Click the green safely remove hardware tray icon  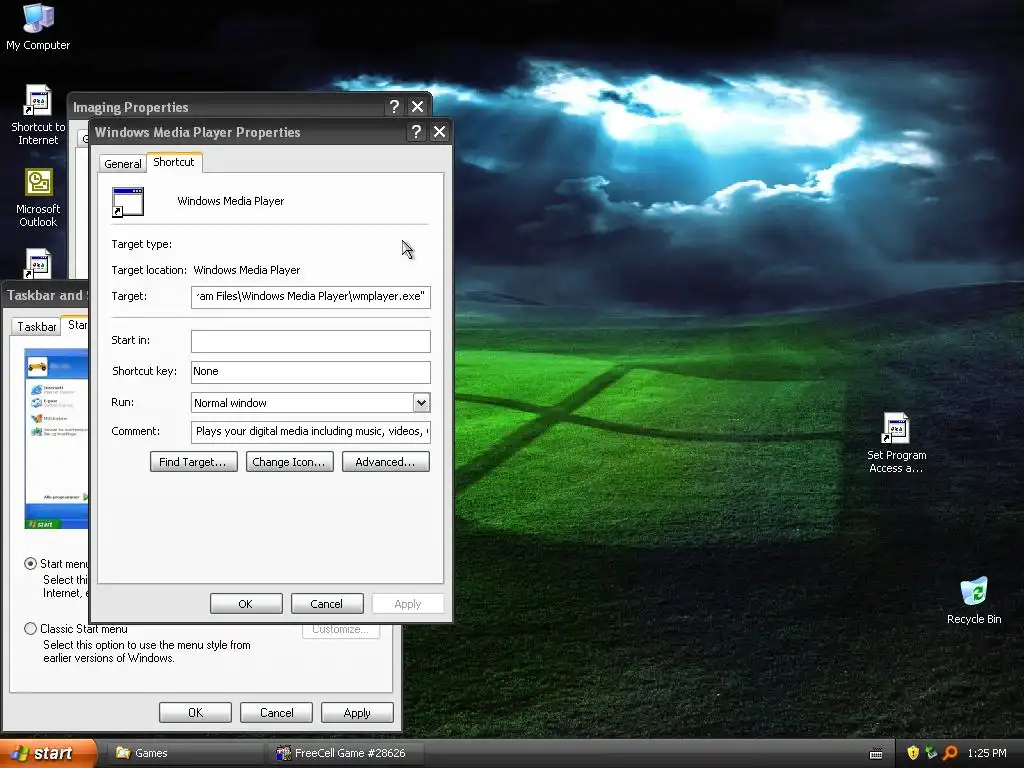pos(931,753)
